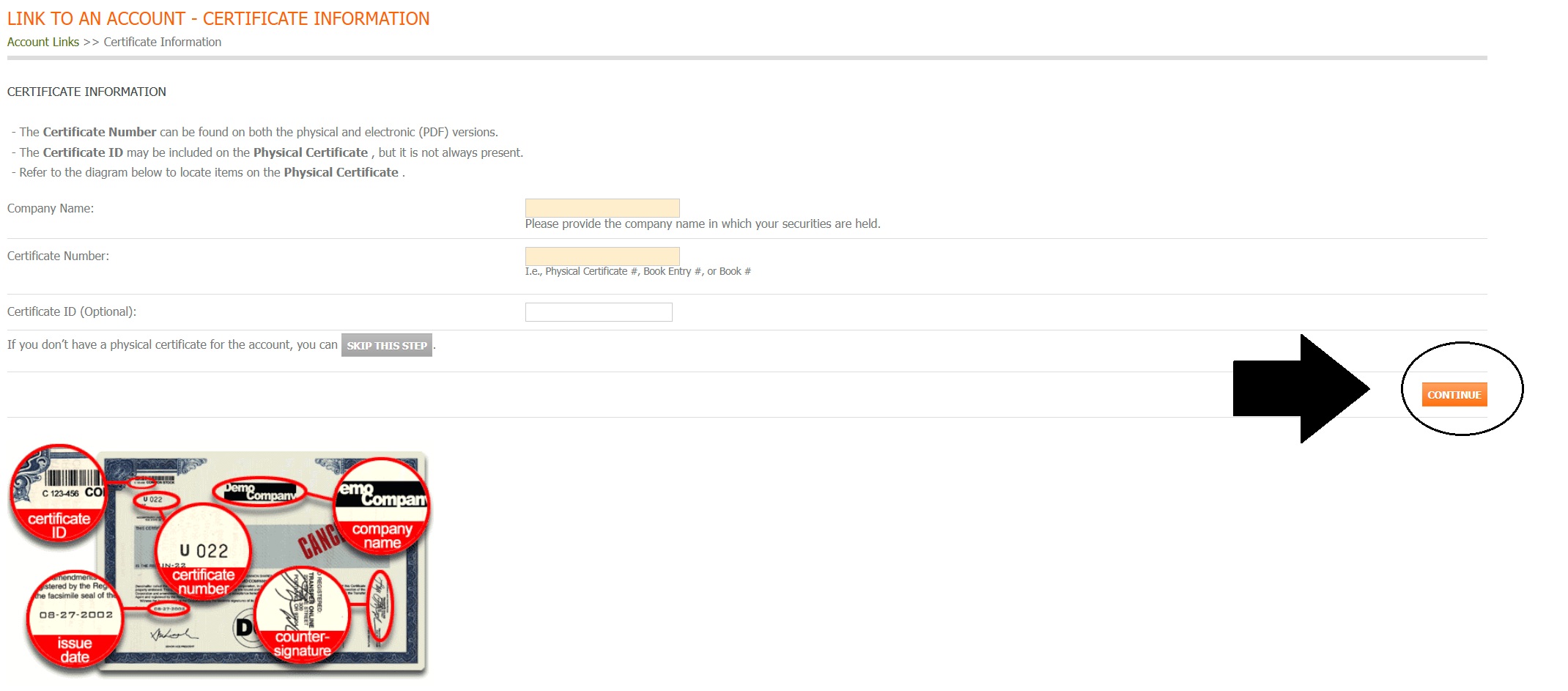Click into the Certificate Number field
Screen dimensions: 1568x691
click(602, 256)
